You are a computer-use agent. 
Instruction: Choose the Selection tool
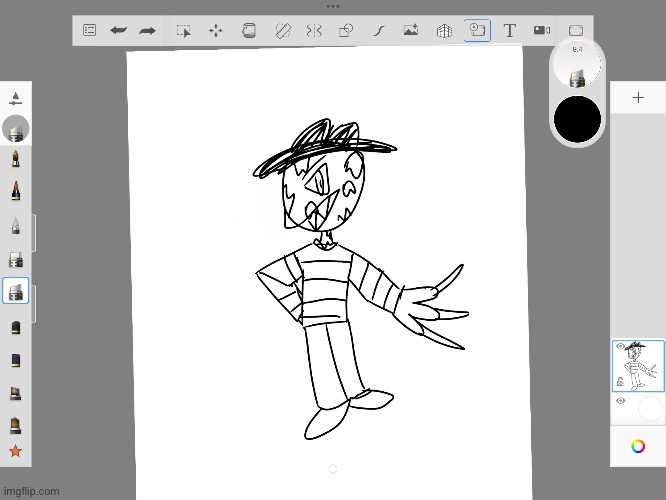point(183,31)
